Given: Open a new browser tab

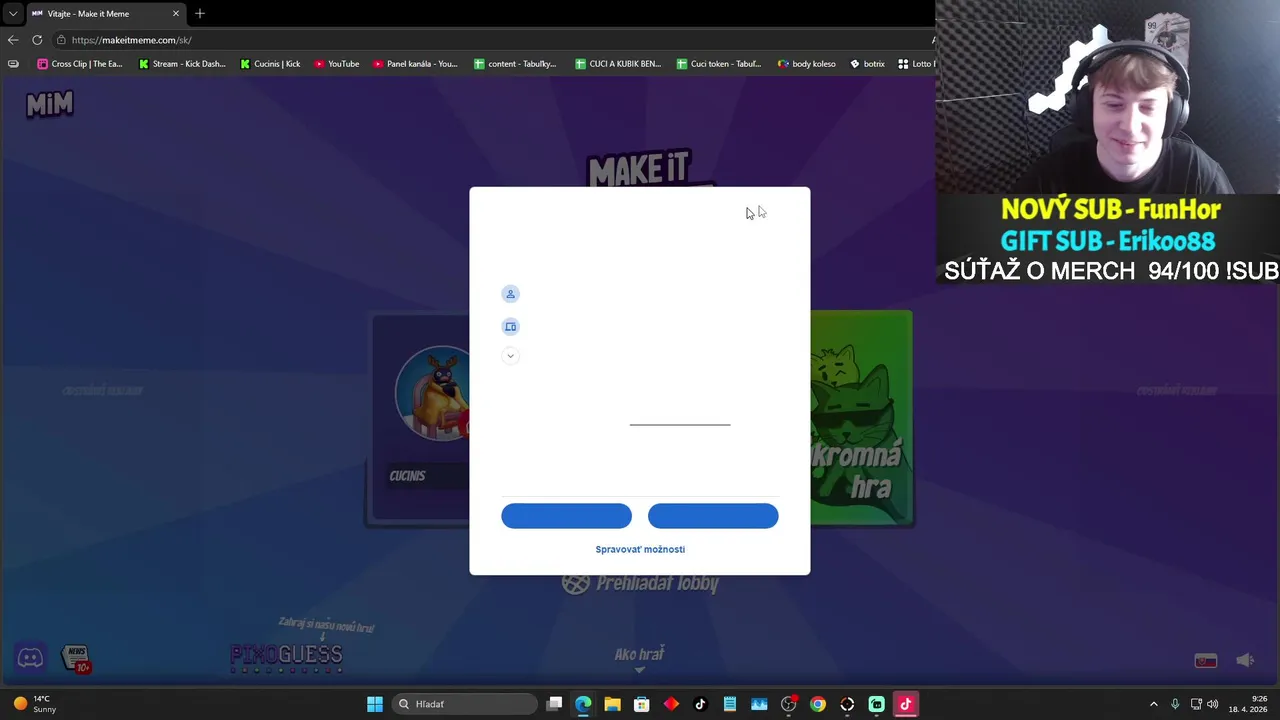Looking at the screenshot, I should pyautogui.click(x=200, y=14).
